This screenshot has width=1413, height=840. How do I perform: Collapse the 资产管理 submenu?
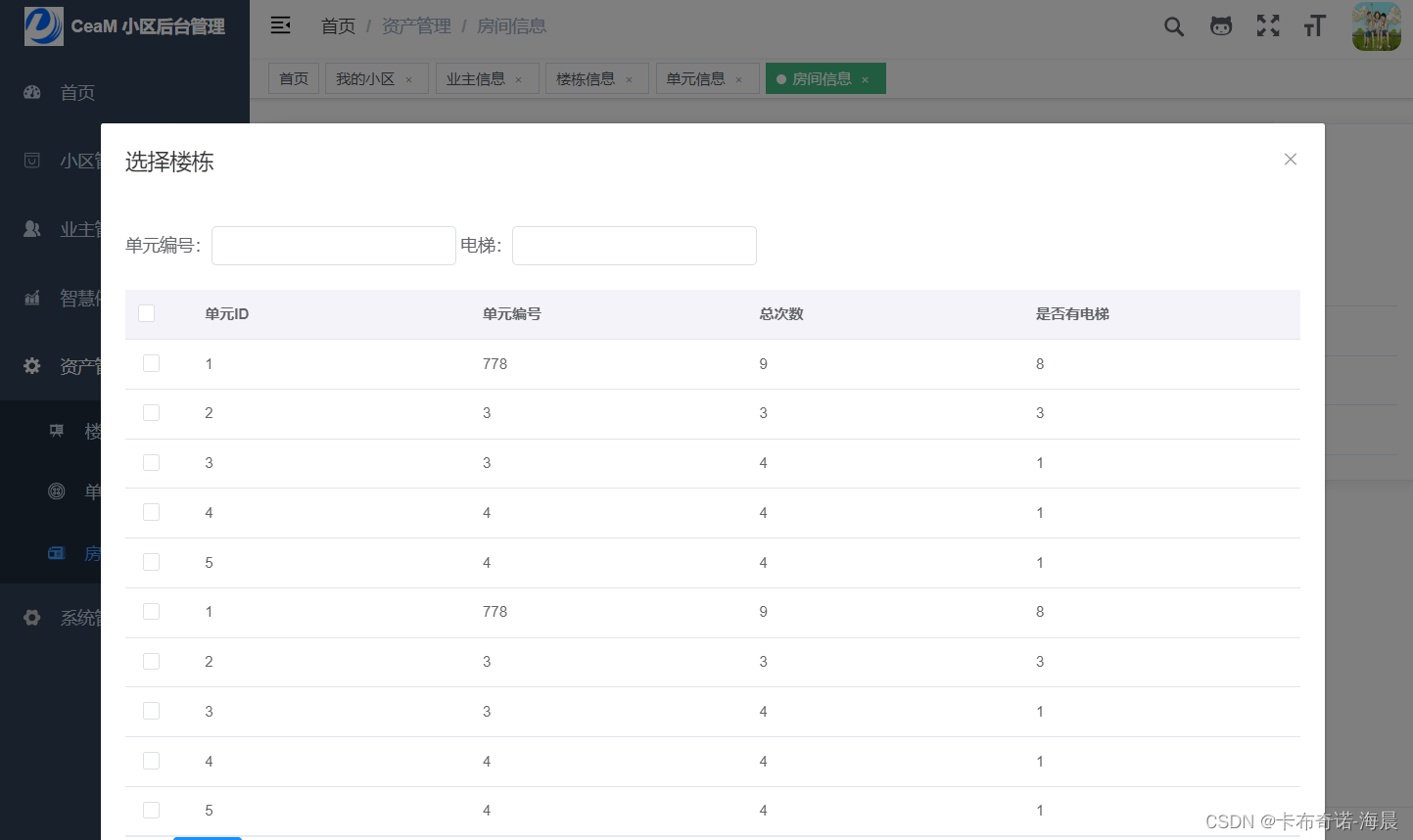click(31, 366)
